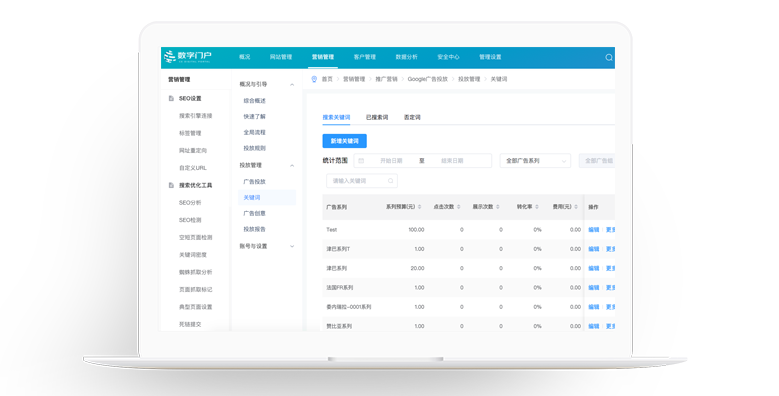Open the 全部广告系列 dropdown

point(535,161)
